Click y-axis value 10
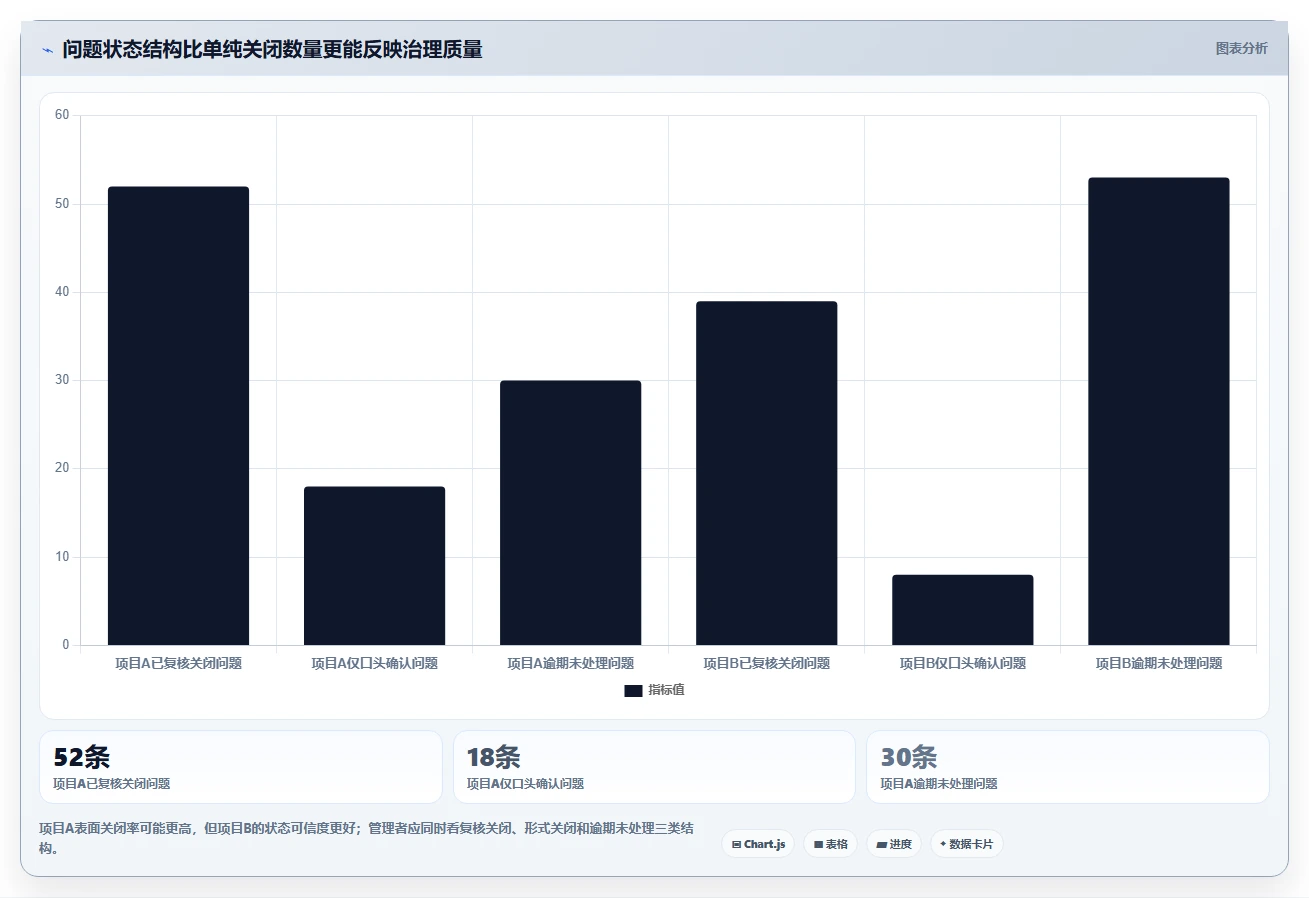 [x=62, y=557]
